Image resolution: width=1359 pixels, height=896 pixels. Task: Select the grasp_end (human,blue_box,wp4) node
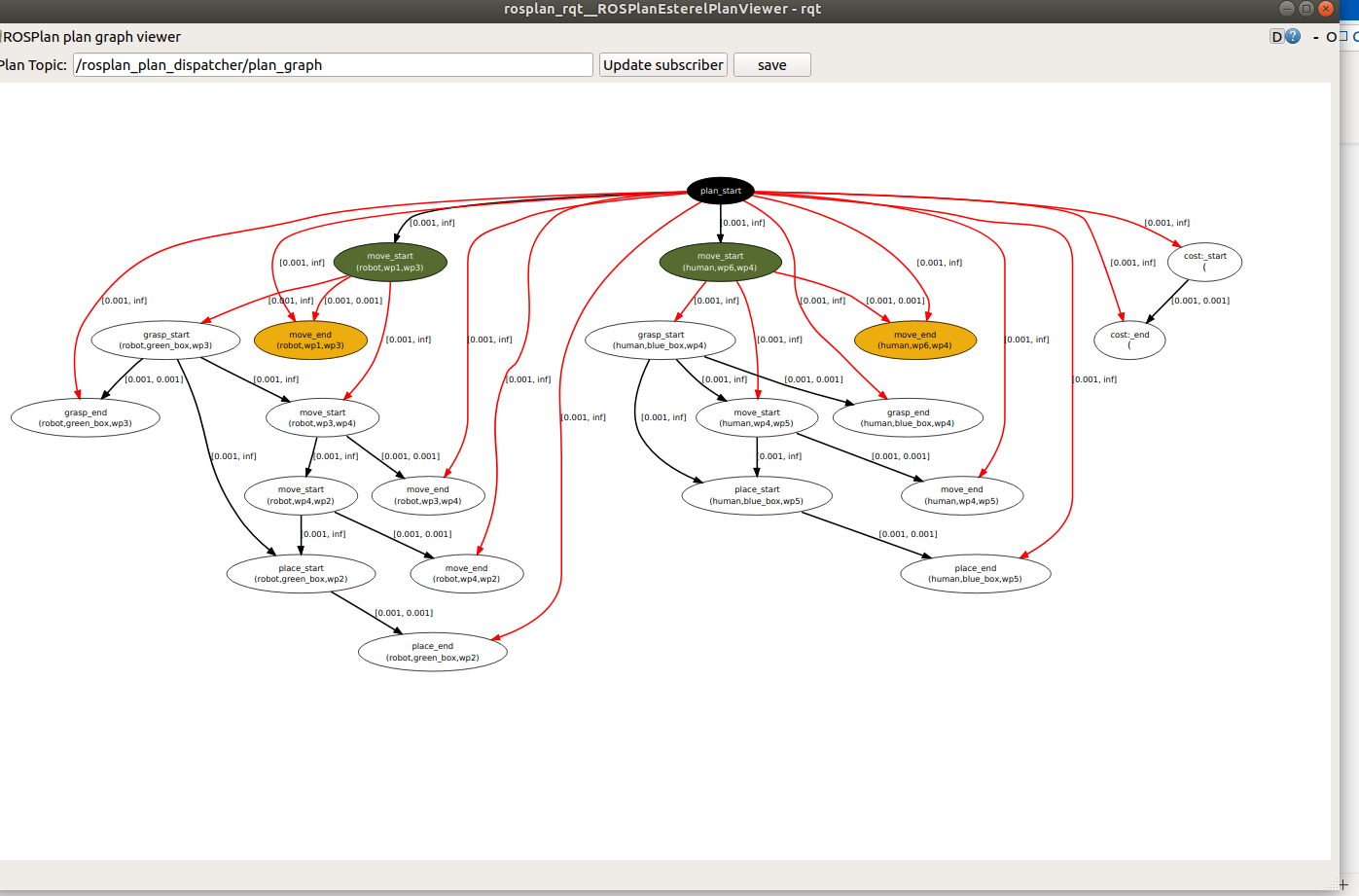(907, 417)
